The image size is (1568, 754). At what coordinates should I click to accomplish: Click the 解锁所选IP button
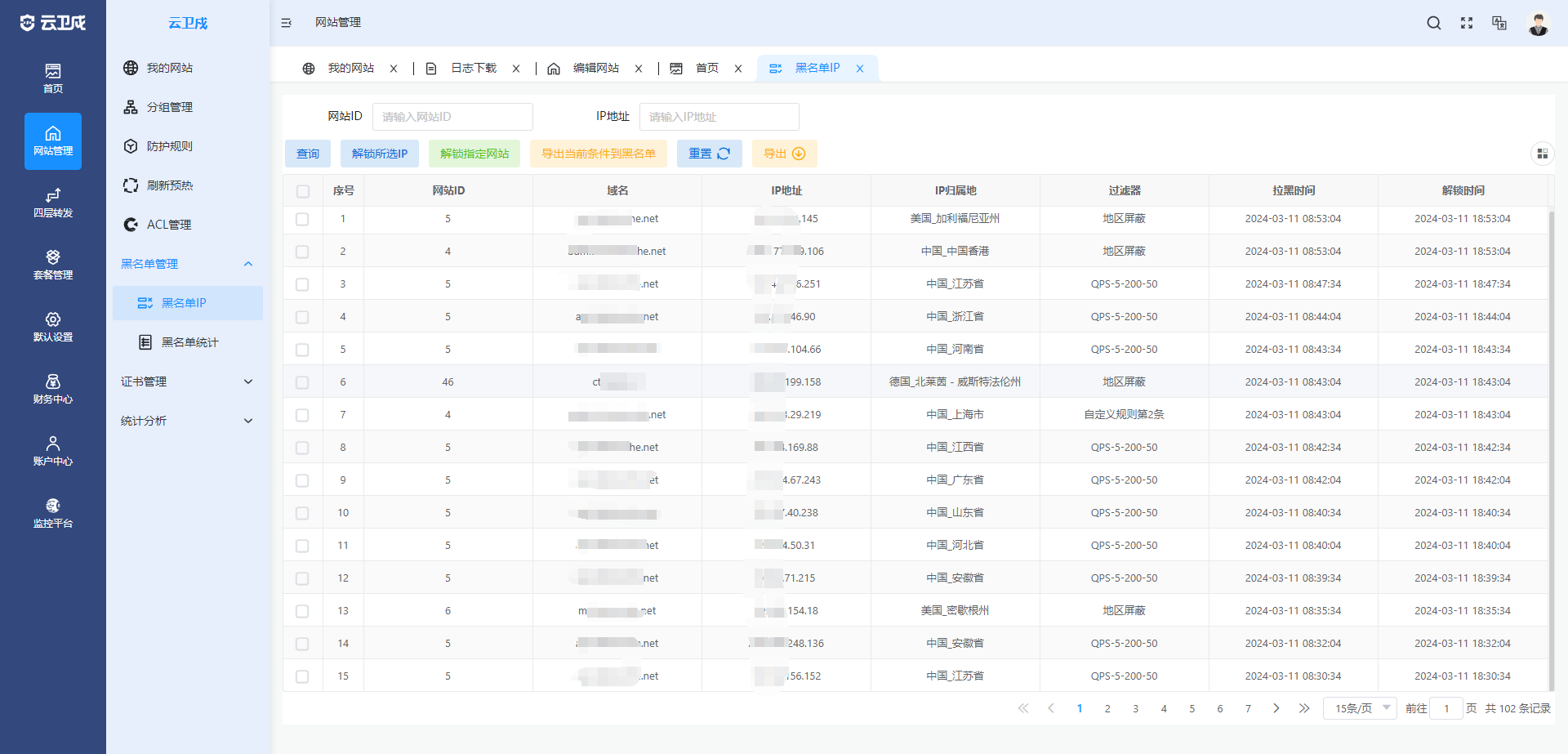click(380, 154)
